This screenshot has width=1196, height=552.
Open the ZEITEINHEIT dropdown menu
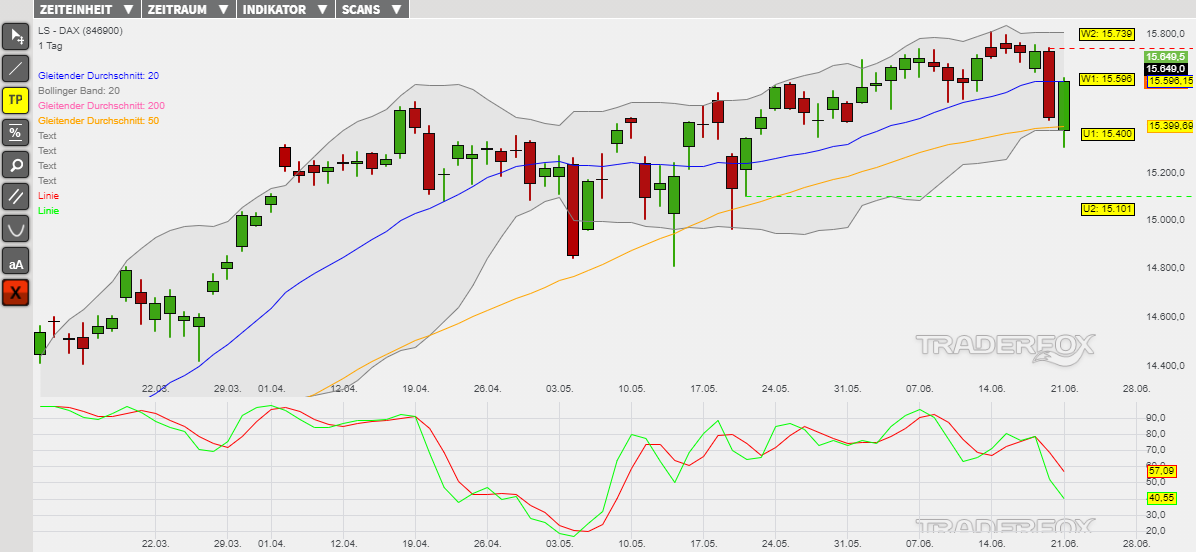(x=86, y=9)
